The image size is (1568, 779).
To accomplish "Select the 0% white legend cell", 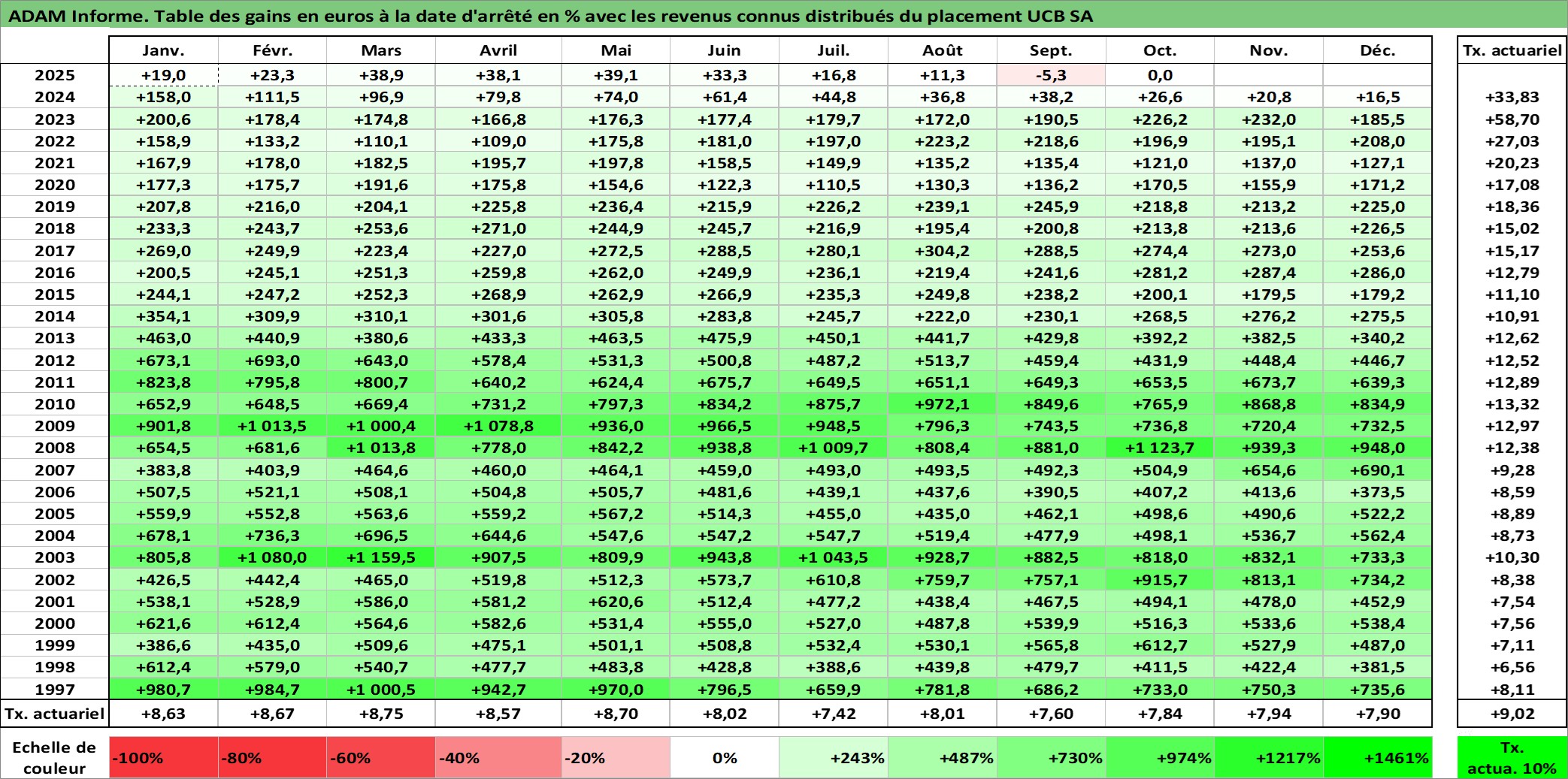I will [725, 757].
